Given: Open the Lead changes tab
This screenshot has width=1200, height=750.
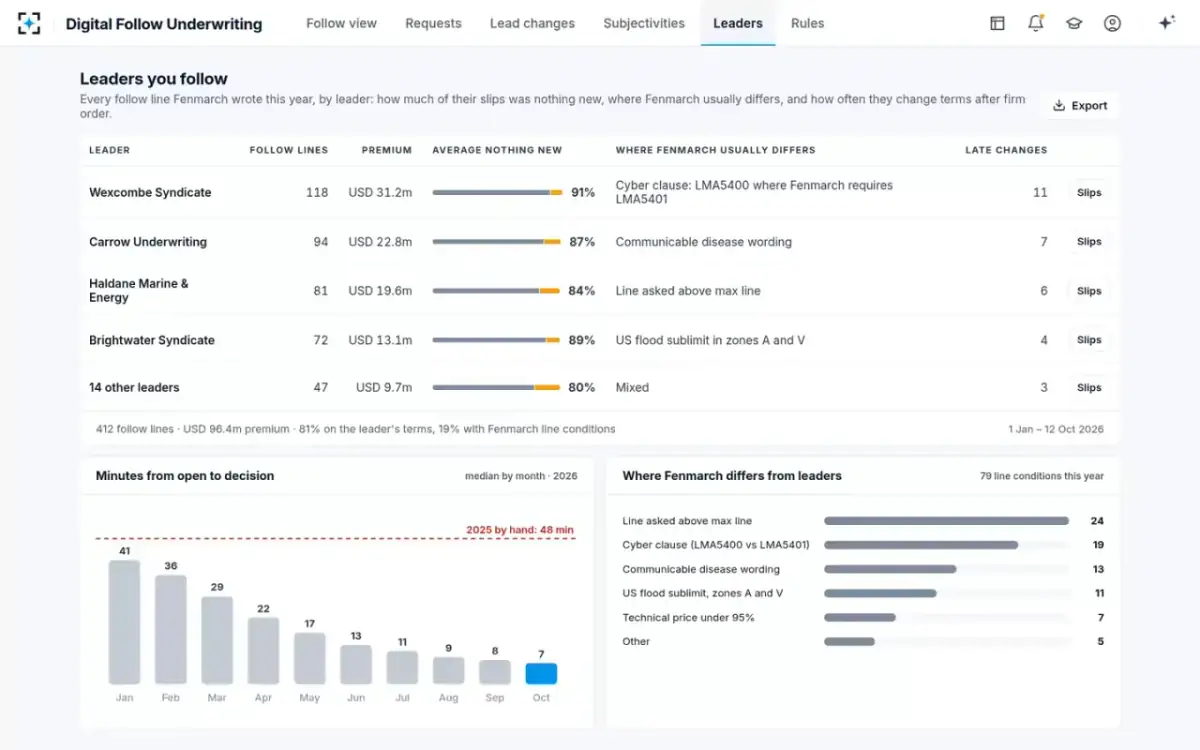Looking at the screenshot, I should click(x=532, y=23).
